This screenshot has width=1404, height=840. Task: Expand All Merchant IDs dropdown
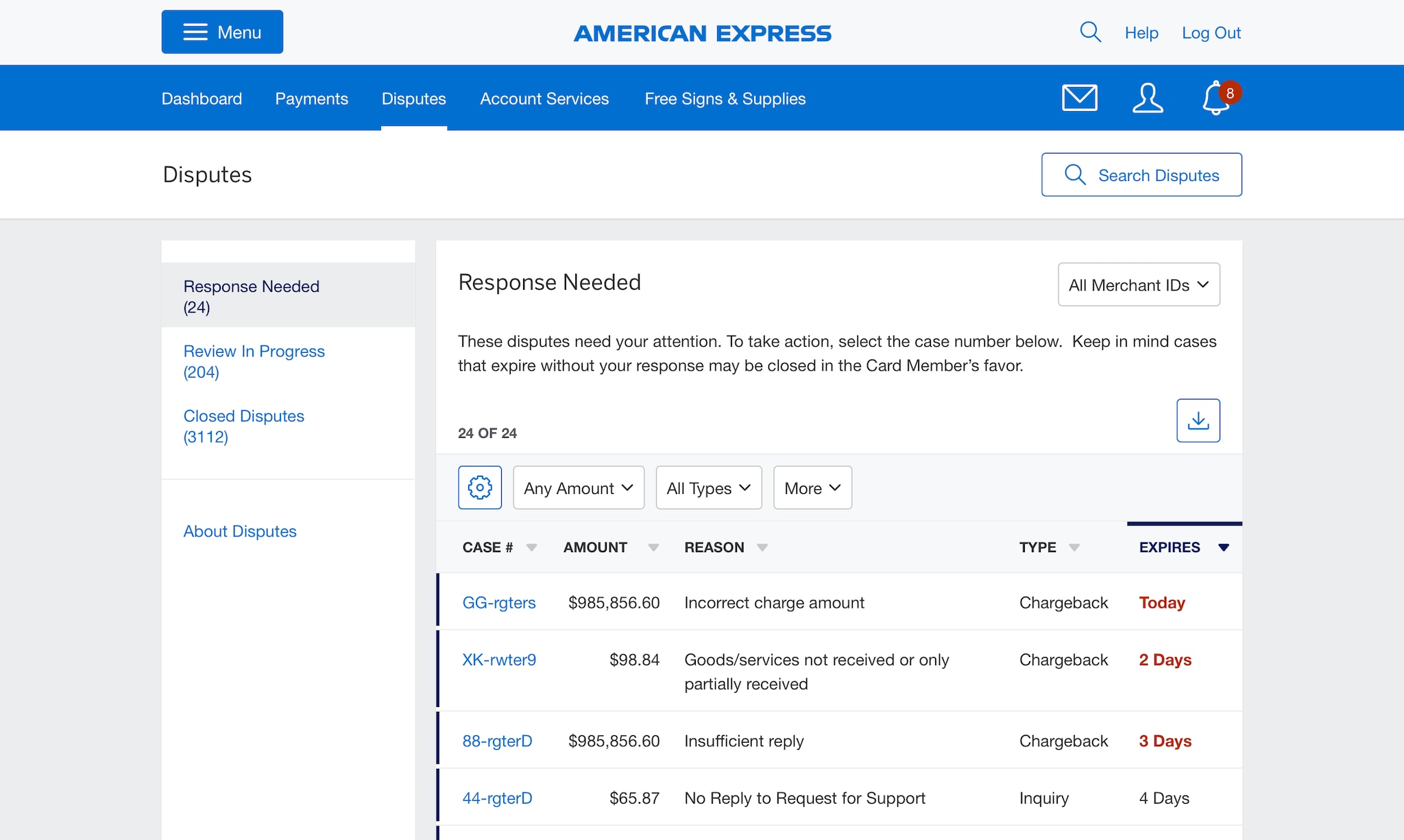pyautogui.click(x=1138, y=284)
